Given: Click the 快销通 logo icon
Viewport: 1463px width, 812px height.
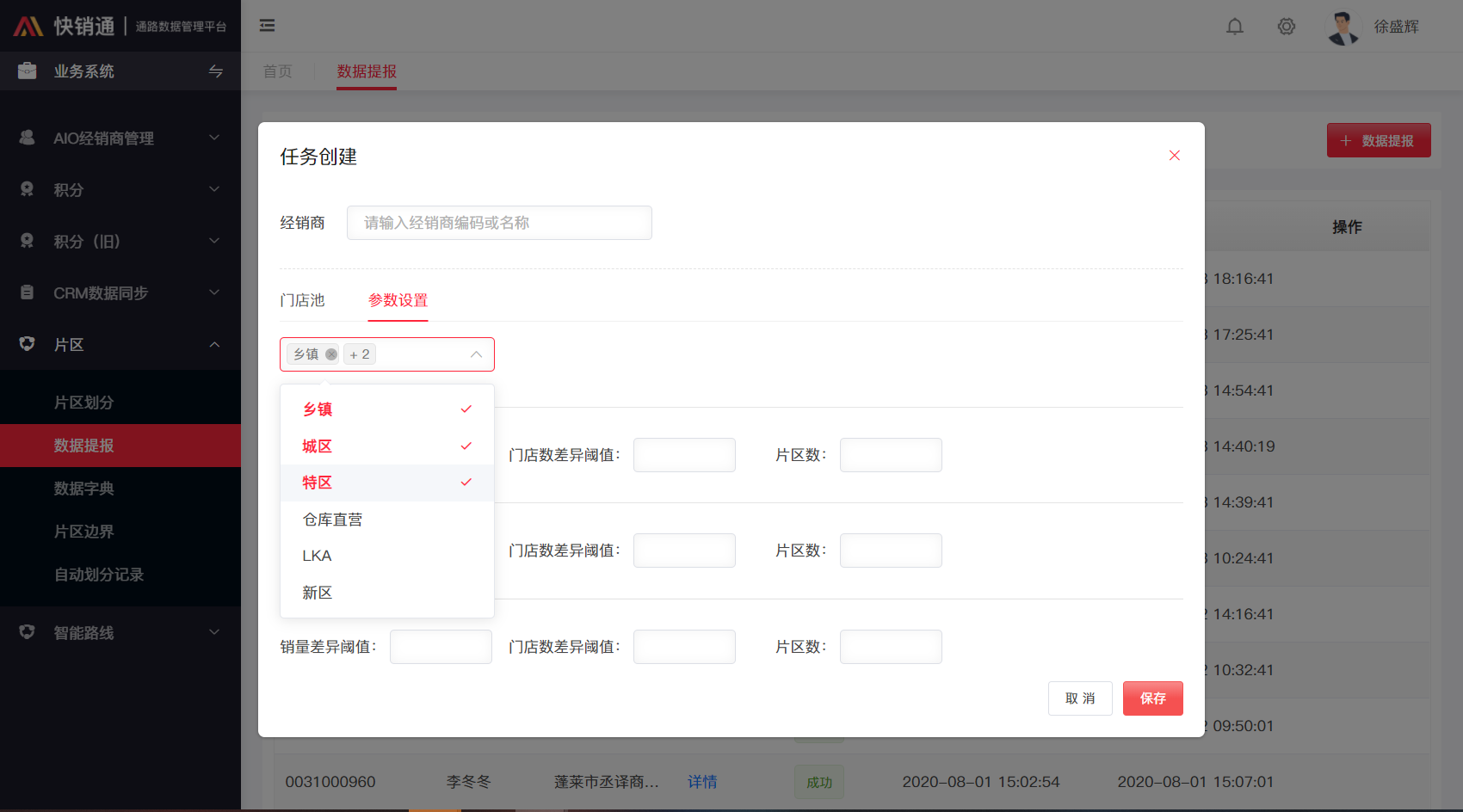Looking at the screenshot, I should coord(28,27).
